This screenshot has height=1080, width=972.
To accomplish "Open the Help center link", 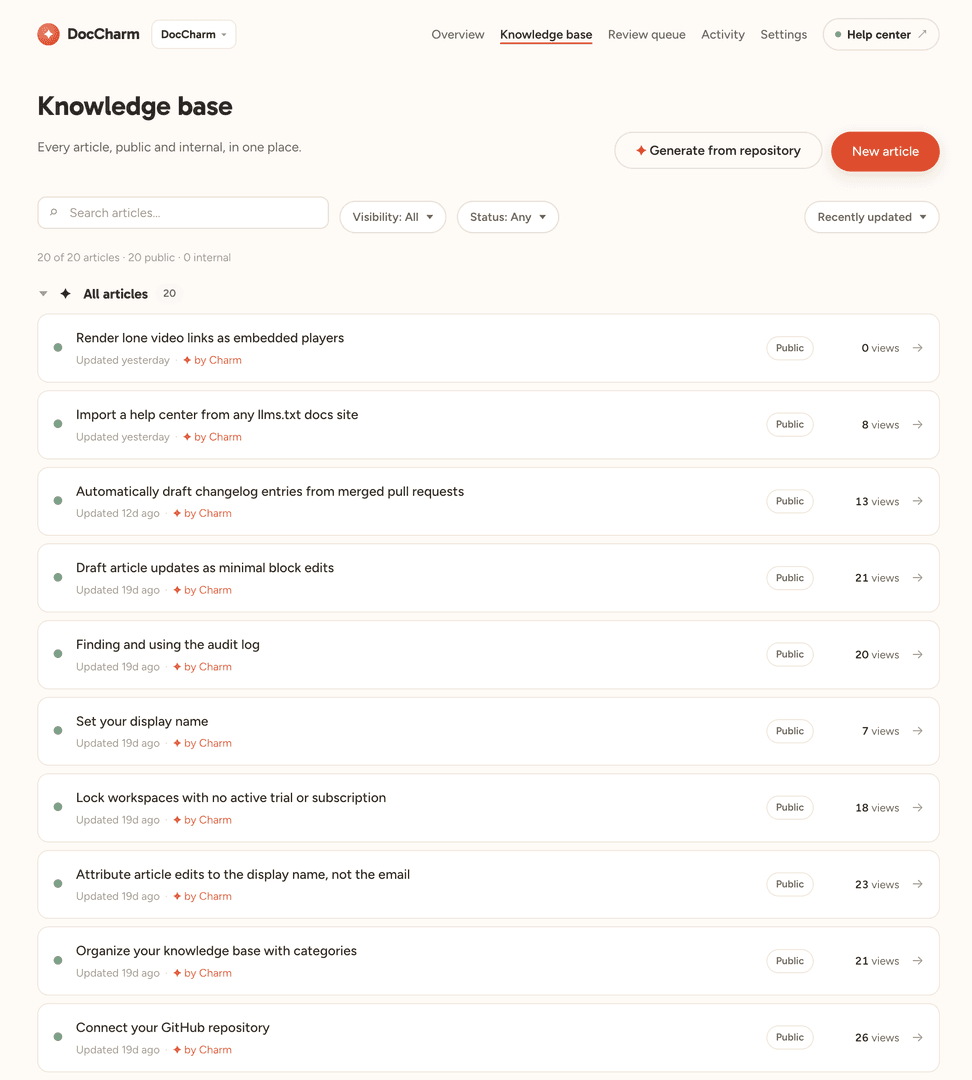I will pos(881,34).
